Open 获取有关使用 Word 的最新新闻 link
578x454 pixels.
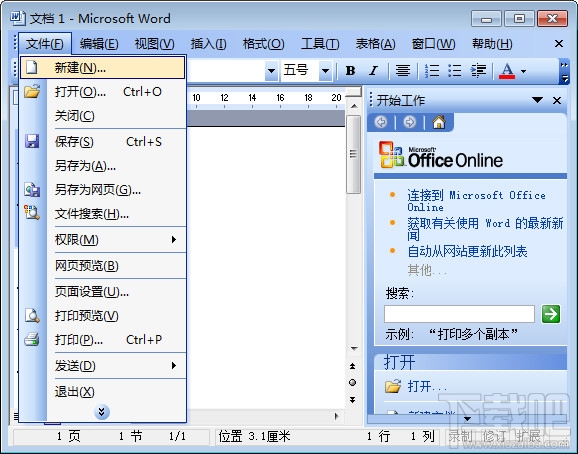[x=485, y=228]
